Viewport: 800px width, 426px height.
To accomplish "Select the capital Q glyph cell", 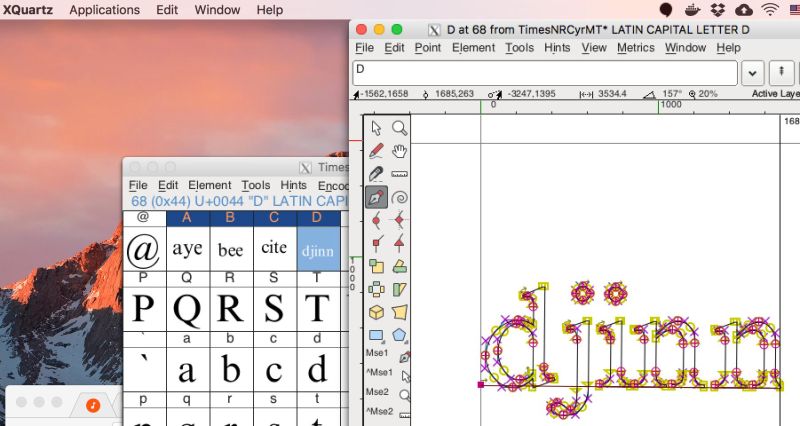I will 188,309.
